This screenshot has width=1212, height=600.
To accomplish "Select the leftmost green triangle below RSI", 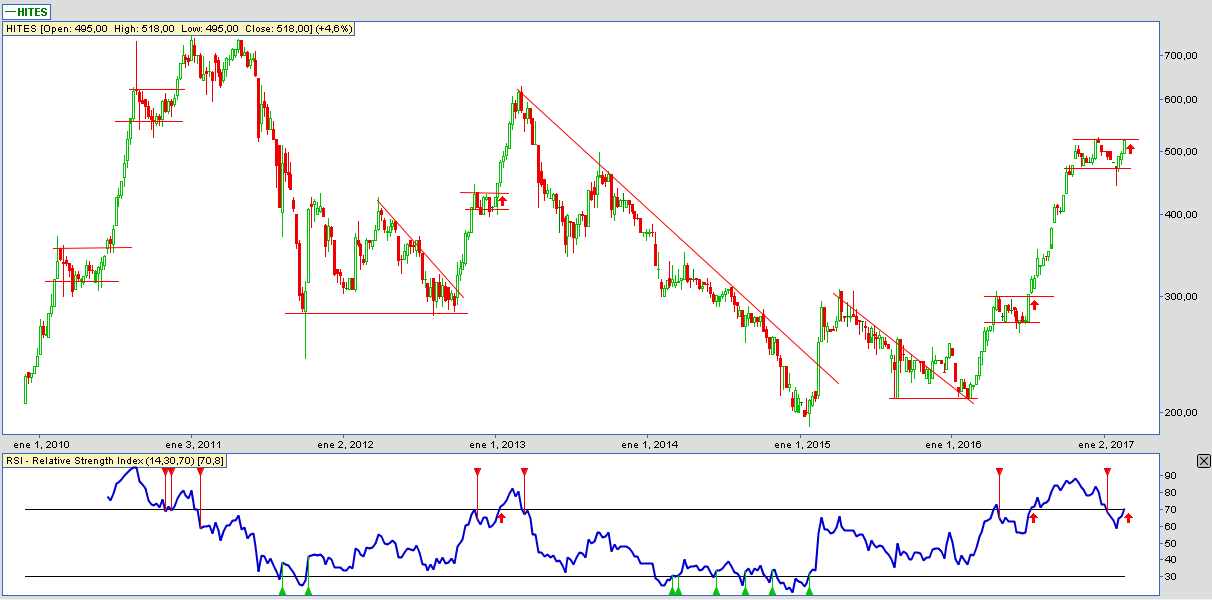I will pos(282,592).
